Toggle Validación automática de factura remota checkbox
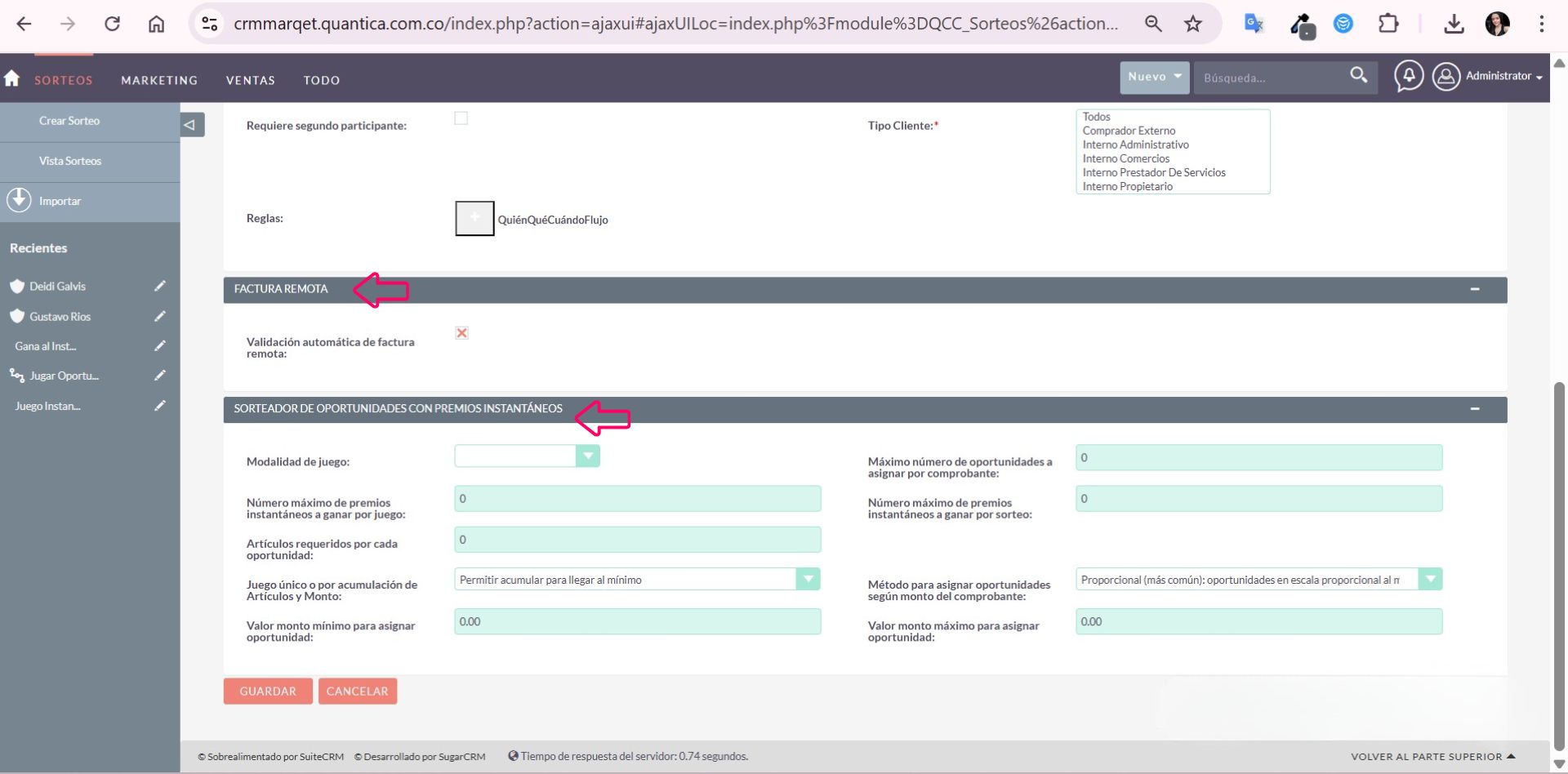This screenshot has width=1568, height=774. click(462, 333)
